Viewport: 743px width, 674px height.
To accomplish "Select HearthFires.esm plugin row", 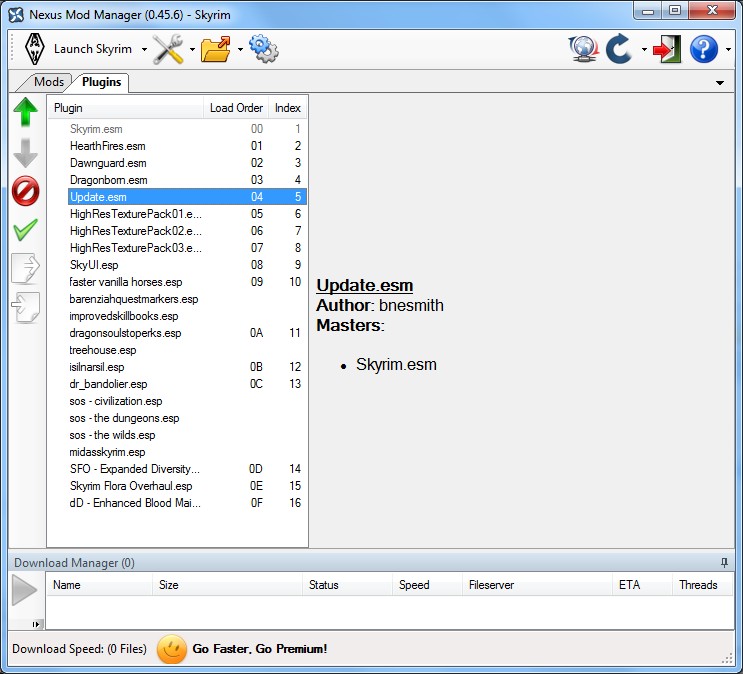I will tap(187, 146).
